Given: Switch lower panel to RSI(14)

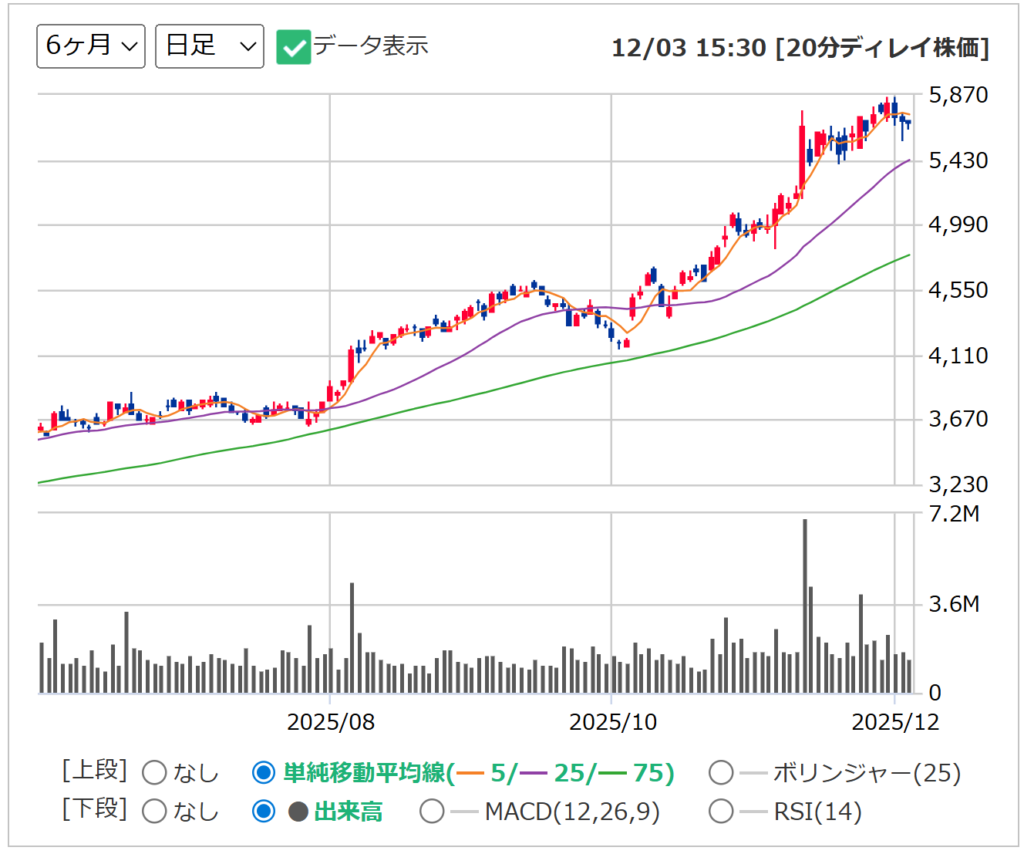Looking at the screenshot, I should 721,812.
